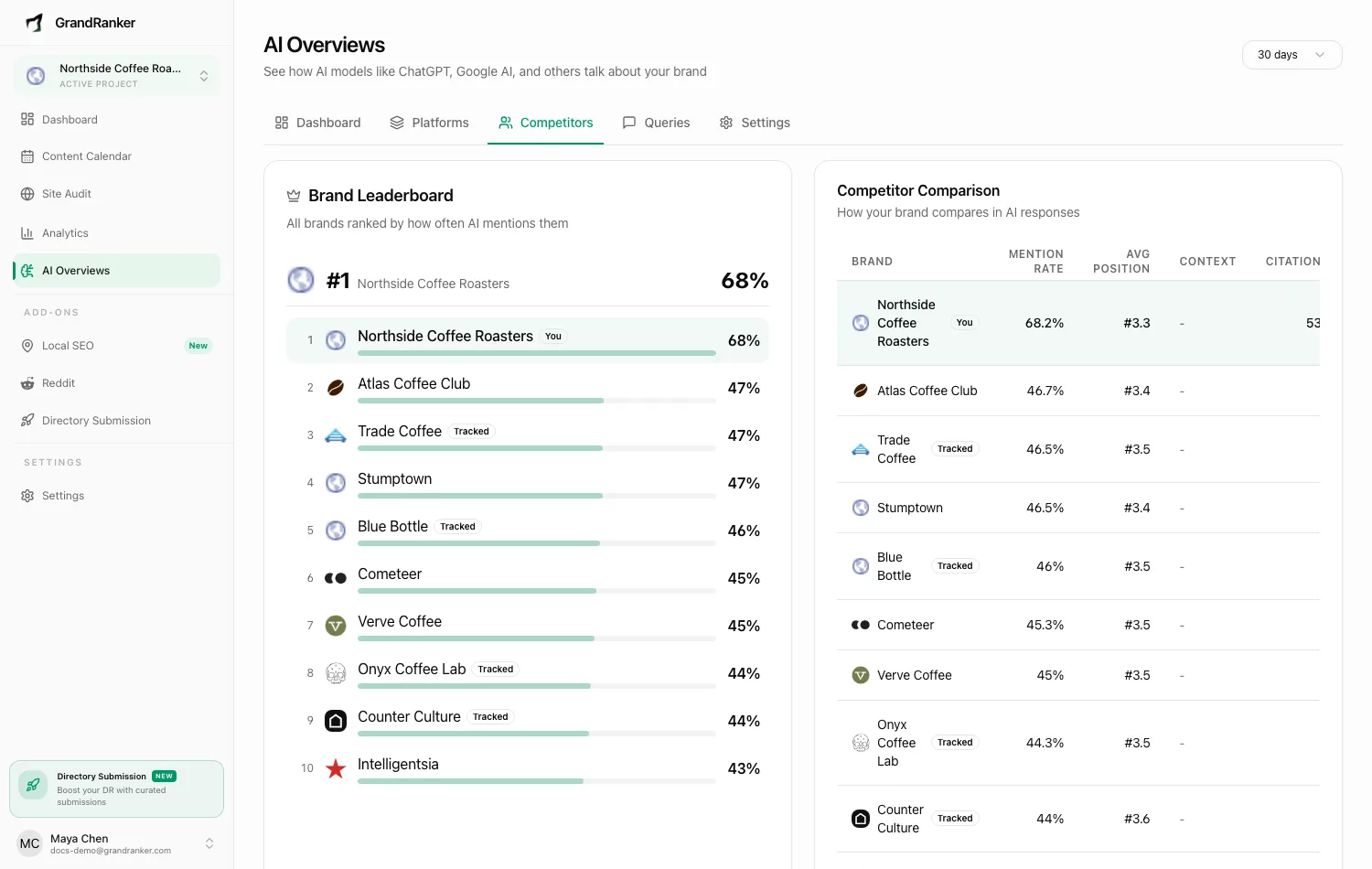Click the 43% value for Intelligentsia
The width and height of the screenshot is (1372, 869).
coord(744,768)
